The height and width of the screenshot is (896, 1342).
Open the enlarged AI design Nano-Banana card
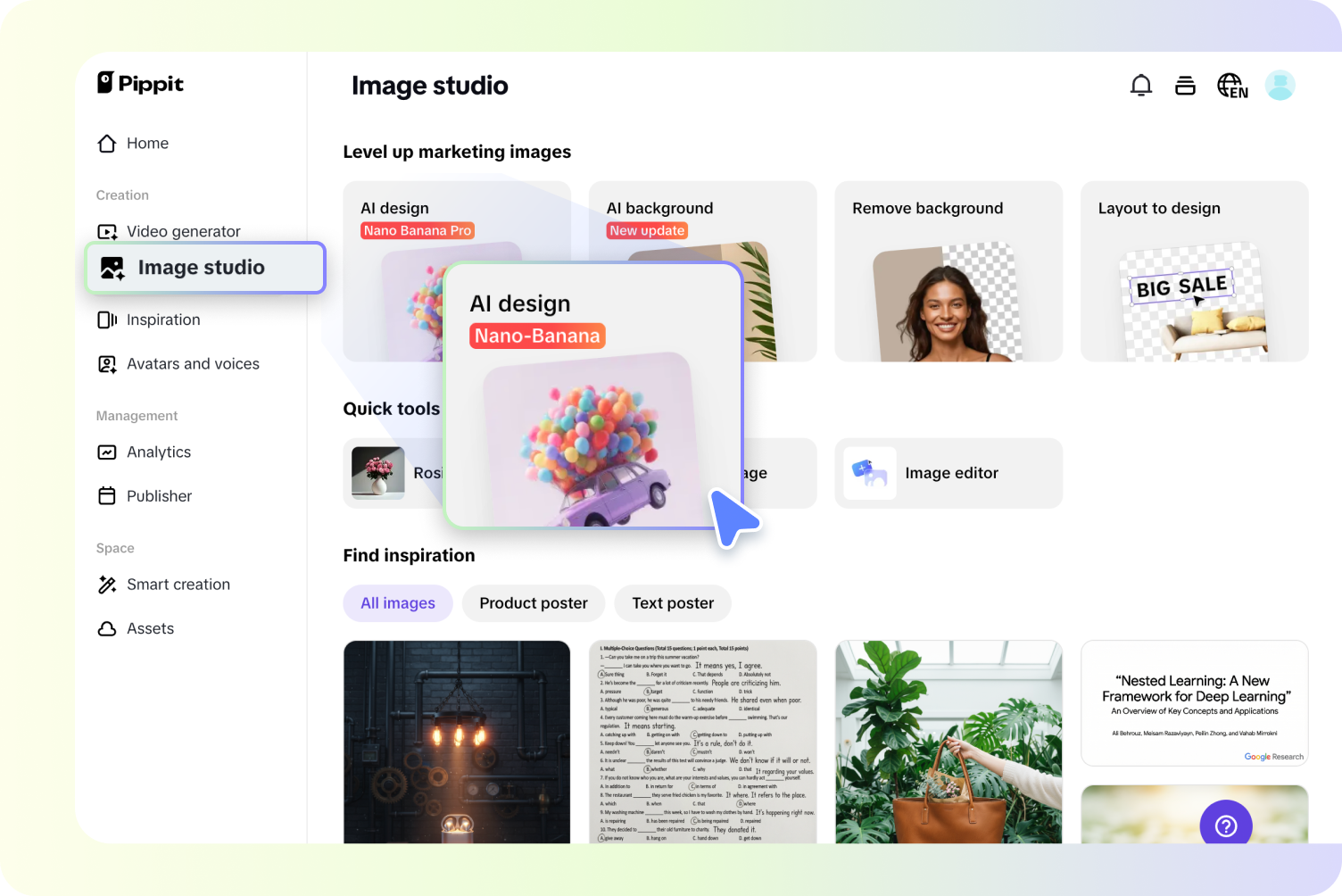tap(593, 395)
